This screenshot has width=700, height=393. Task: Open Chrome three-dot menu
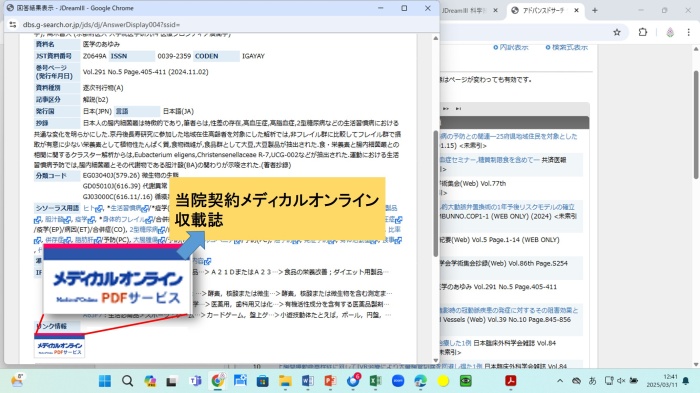(x=688, y=32)
